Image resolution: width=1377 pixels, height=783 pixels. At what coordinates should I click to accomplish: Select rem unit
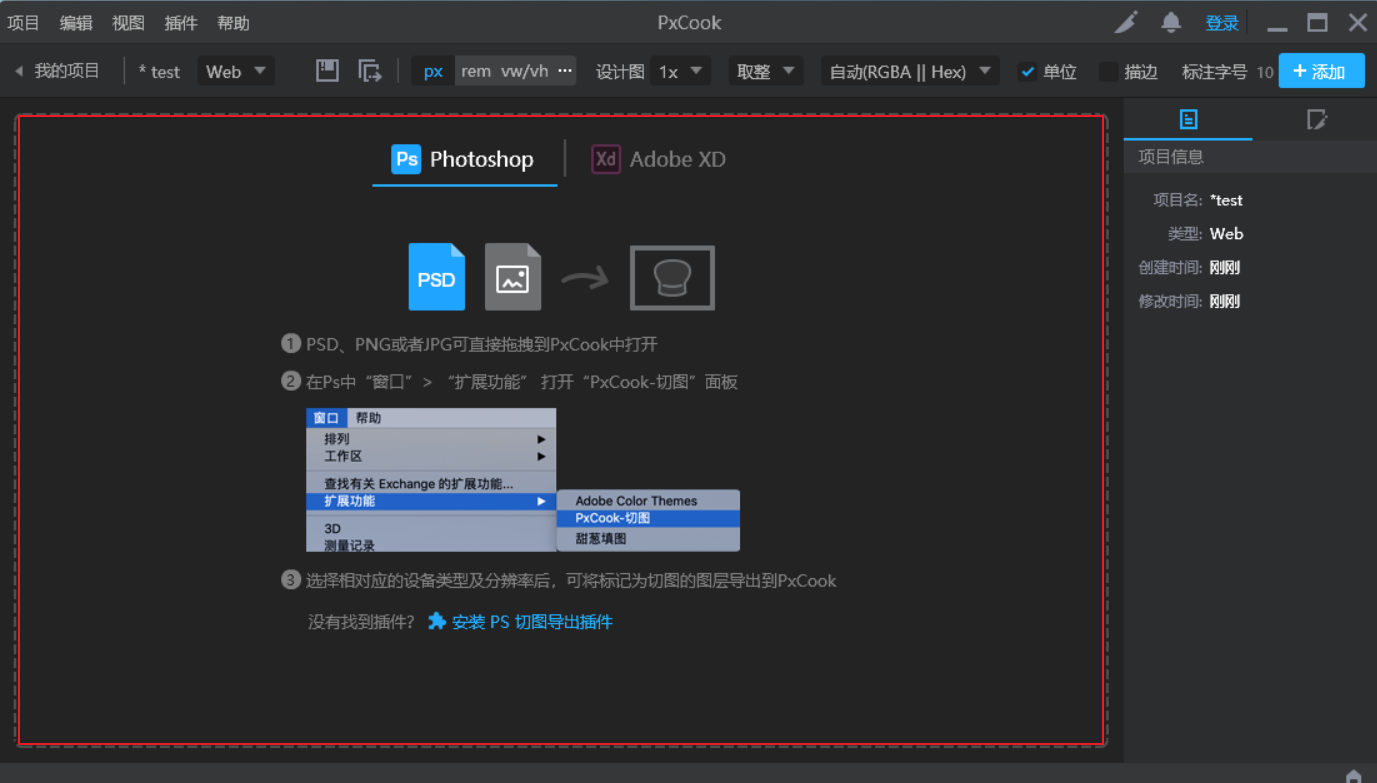tap(476, 71)
